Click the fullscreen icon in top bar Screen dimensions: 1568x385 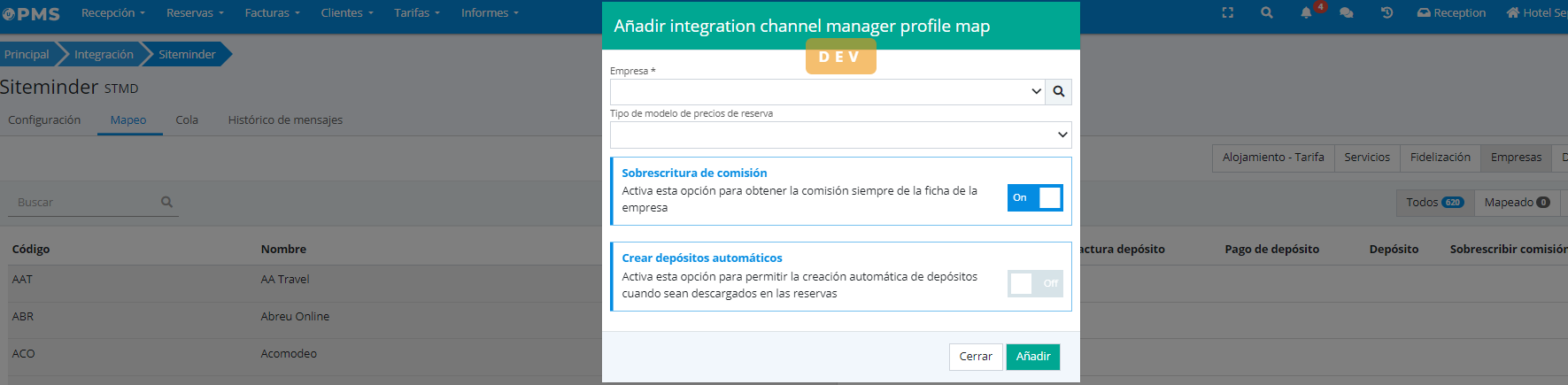pyautogui.click(x=1227, y=13)
